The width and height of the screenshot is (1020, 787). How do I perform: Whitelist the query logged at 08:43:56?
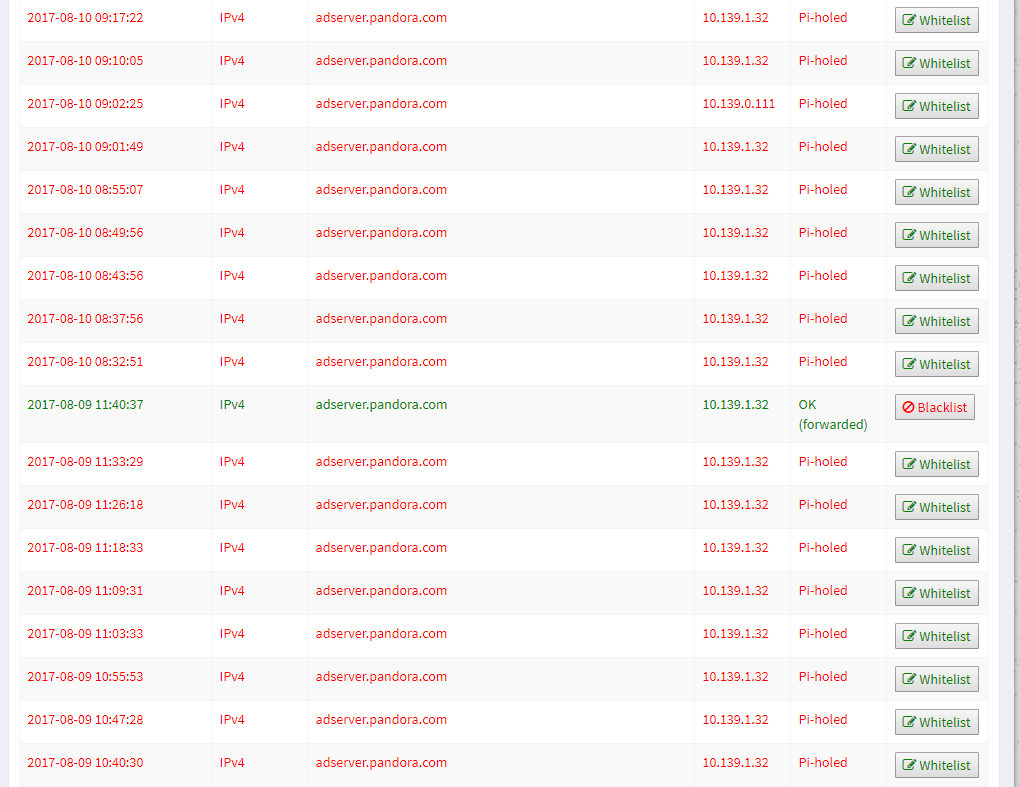click(936, 278)
